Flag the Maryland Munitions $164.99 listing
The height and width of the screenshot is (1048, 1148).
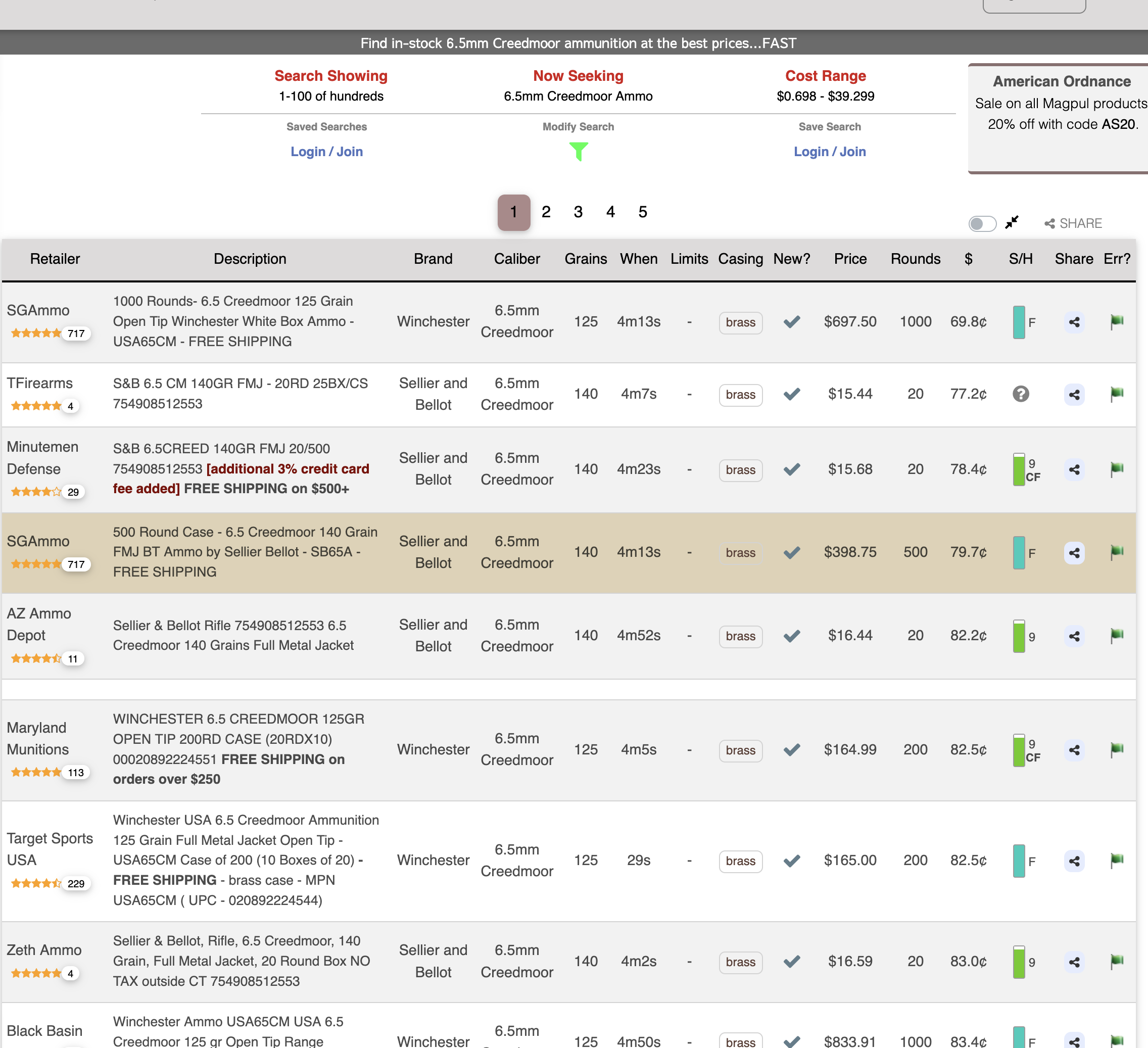click(1117, 749)
